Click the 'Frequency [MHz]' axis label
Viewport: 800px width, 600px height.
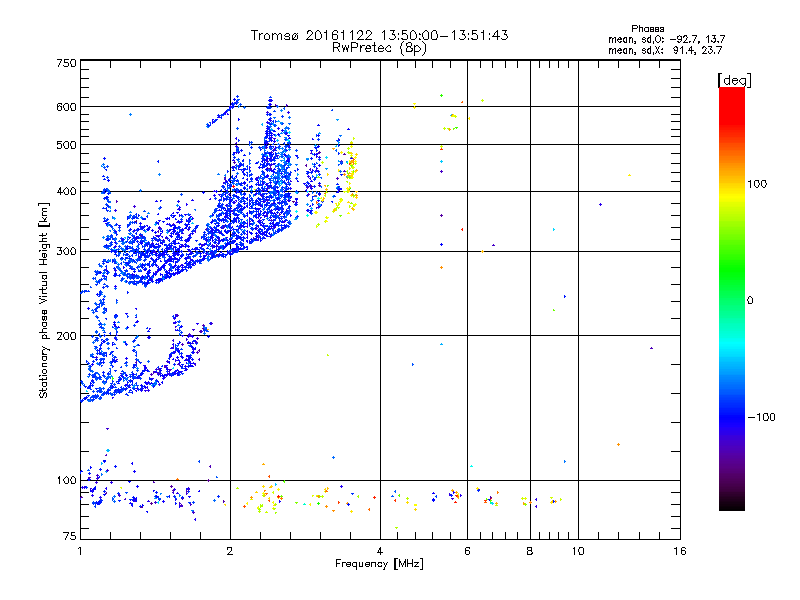click(379, 564)
